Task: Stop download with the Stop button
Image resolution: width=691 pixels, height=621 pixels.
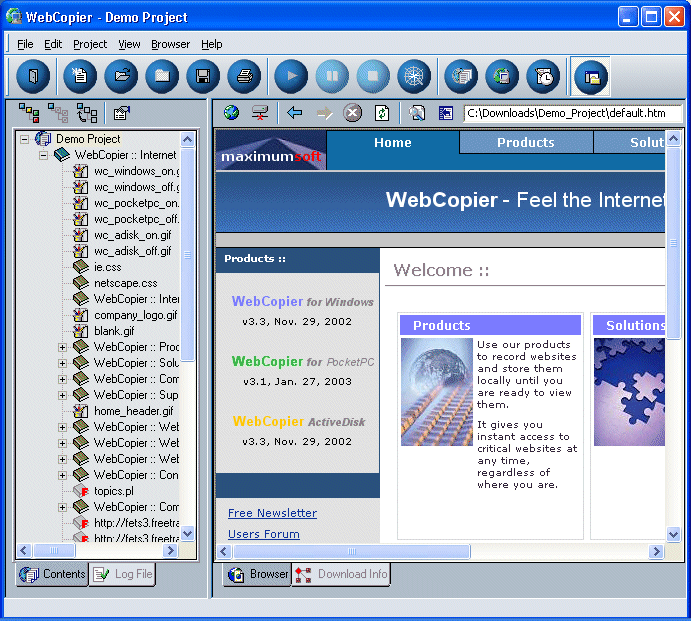Action: point(373,77)
